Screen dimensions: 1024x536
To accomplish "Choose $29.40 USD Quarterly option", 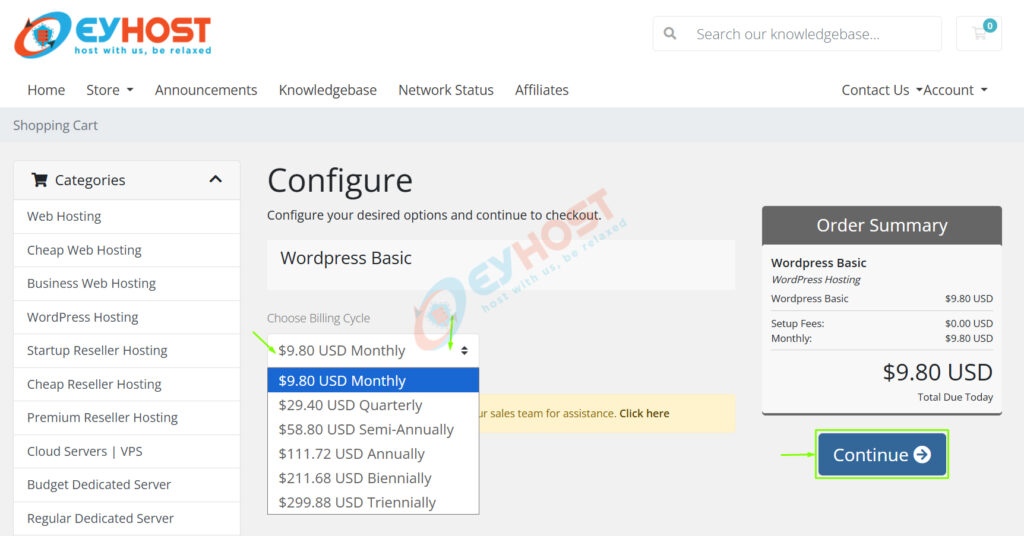I will click(x=373, y=405).
